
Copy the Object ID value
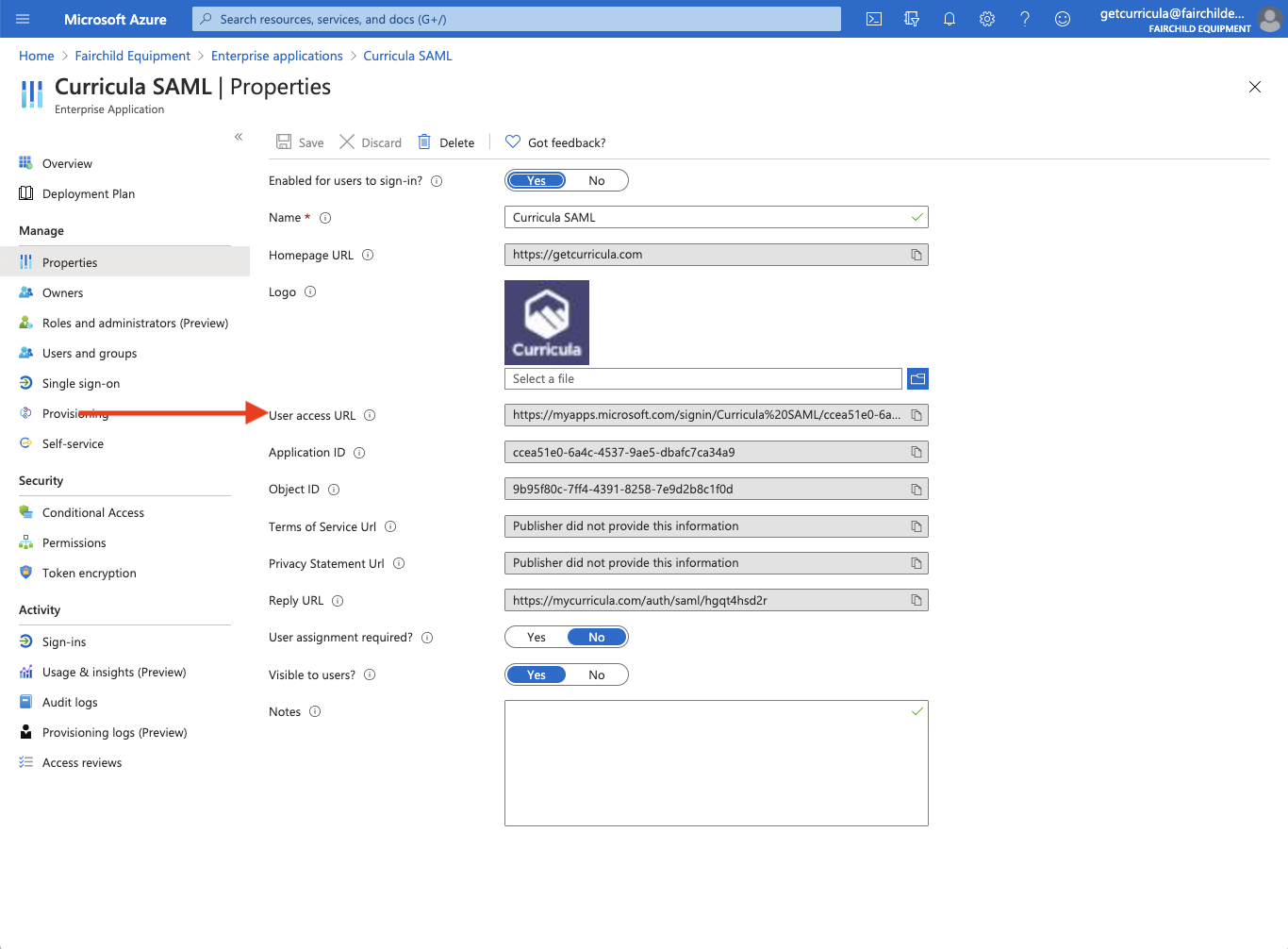point(916,489)
